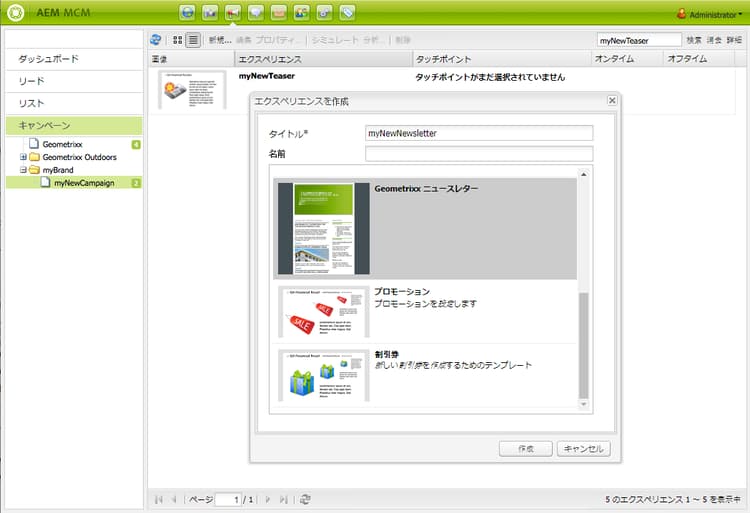Screen dimensions: 750x513
Task: Click the empty 名前 input field
Action: point(479,154)
